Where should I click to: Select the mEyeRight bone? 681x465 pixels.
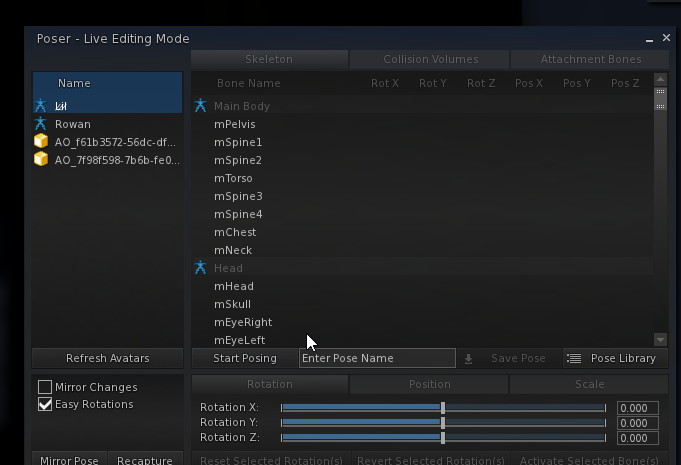tap(423, 322)
